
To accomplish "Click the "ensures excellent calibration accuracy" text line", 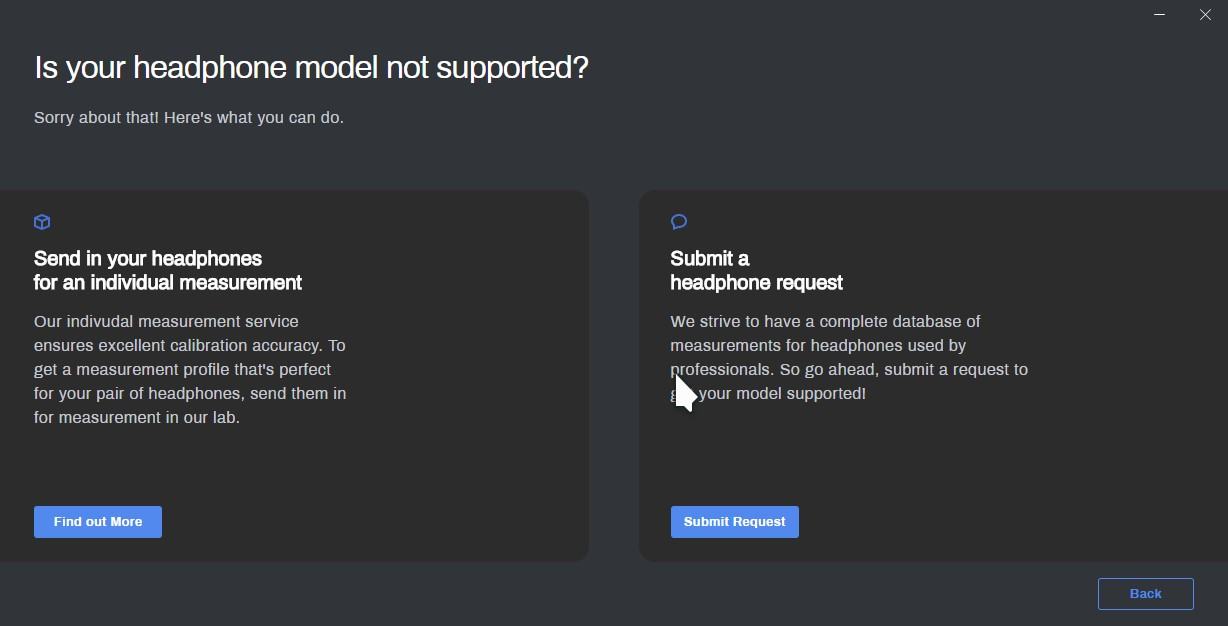I will [x=189, y=346].
